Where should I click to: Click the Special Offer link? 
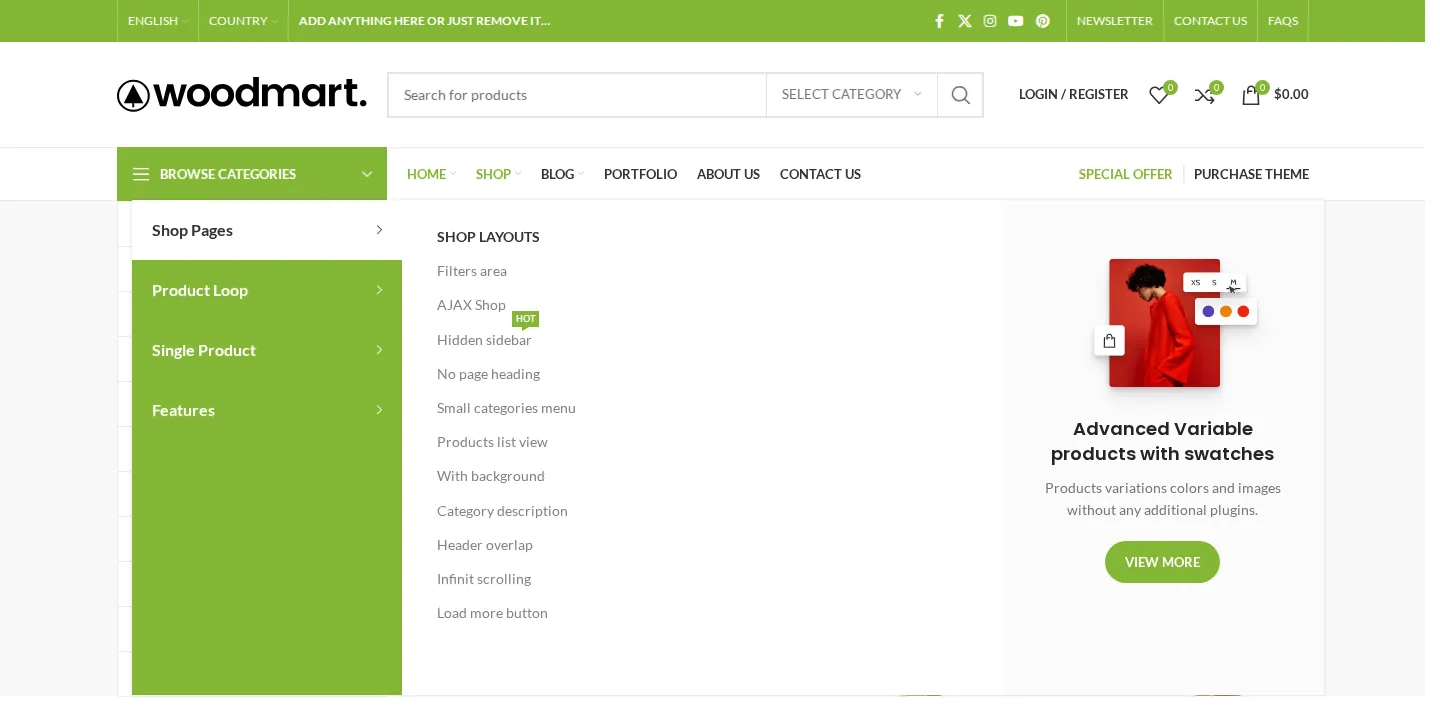point(1125,174)
